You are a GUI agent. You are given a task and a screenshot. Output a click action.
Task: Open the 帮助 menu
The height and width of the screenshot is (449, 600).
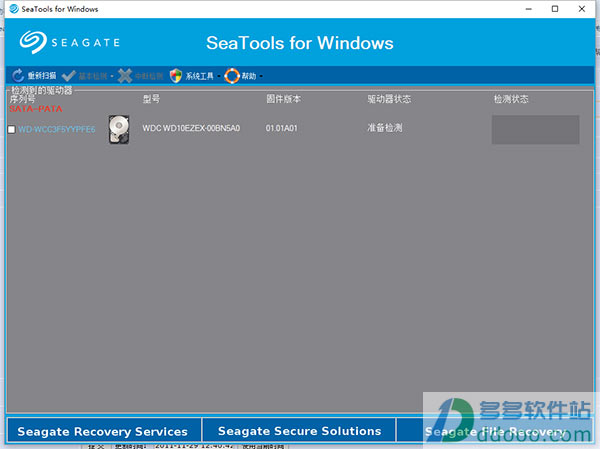[x=243, y=76]
